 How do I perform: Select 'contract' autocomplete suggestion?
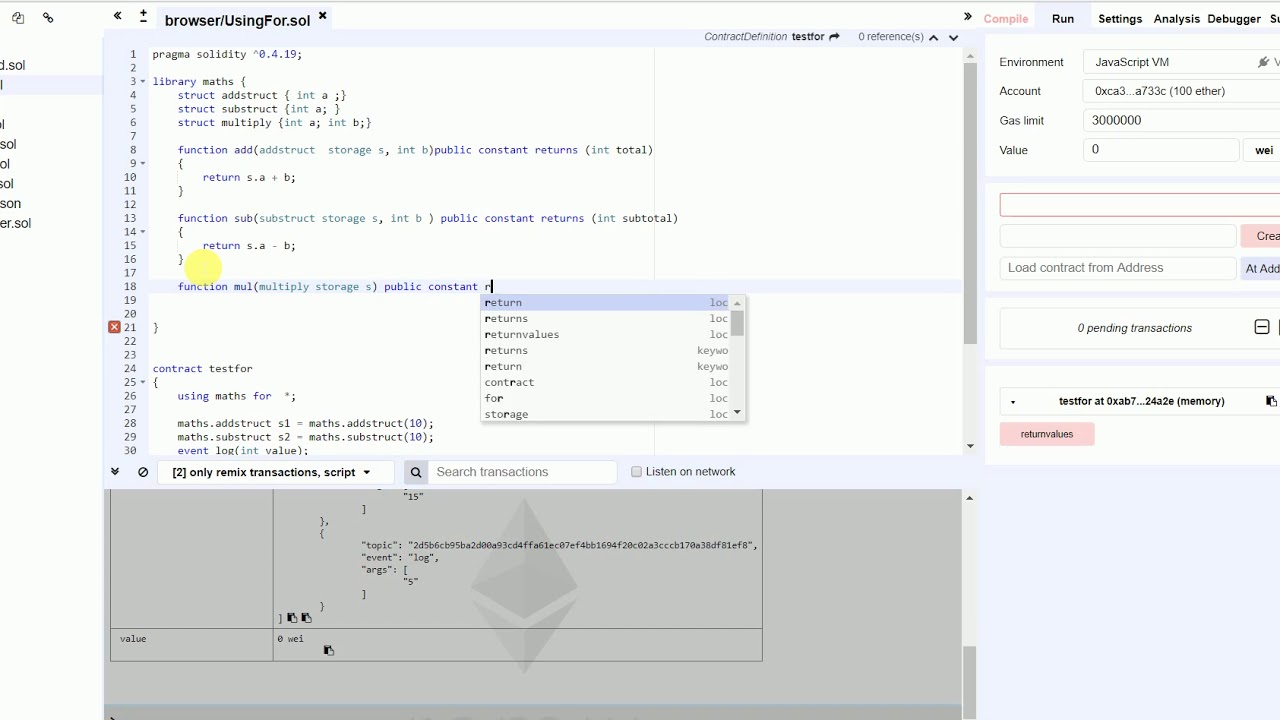pos(606,382)
